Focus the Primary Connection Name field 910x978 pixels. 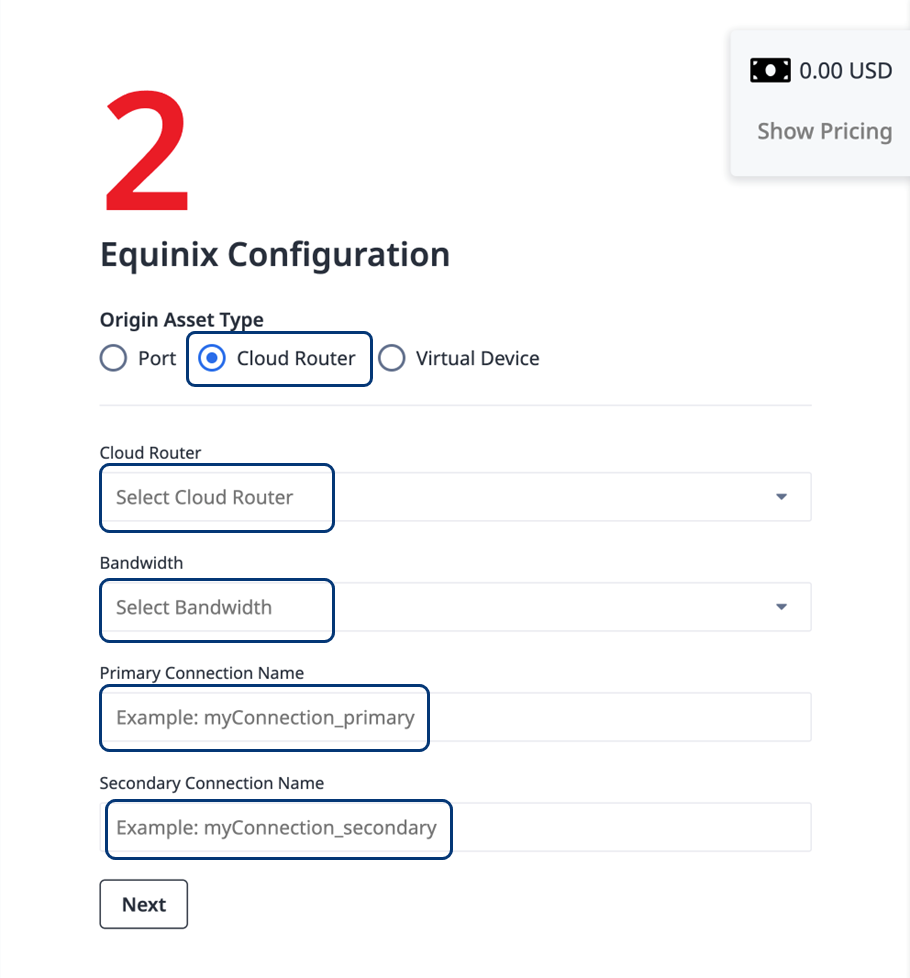pos(455,717)
